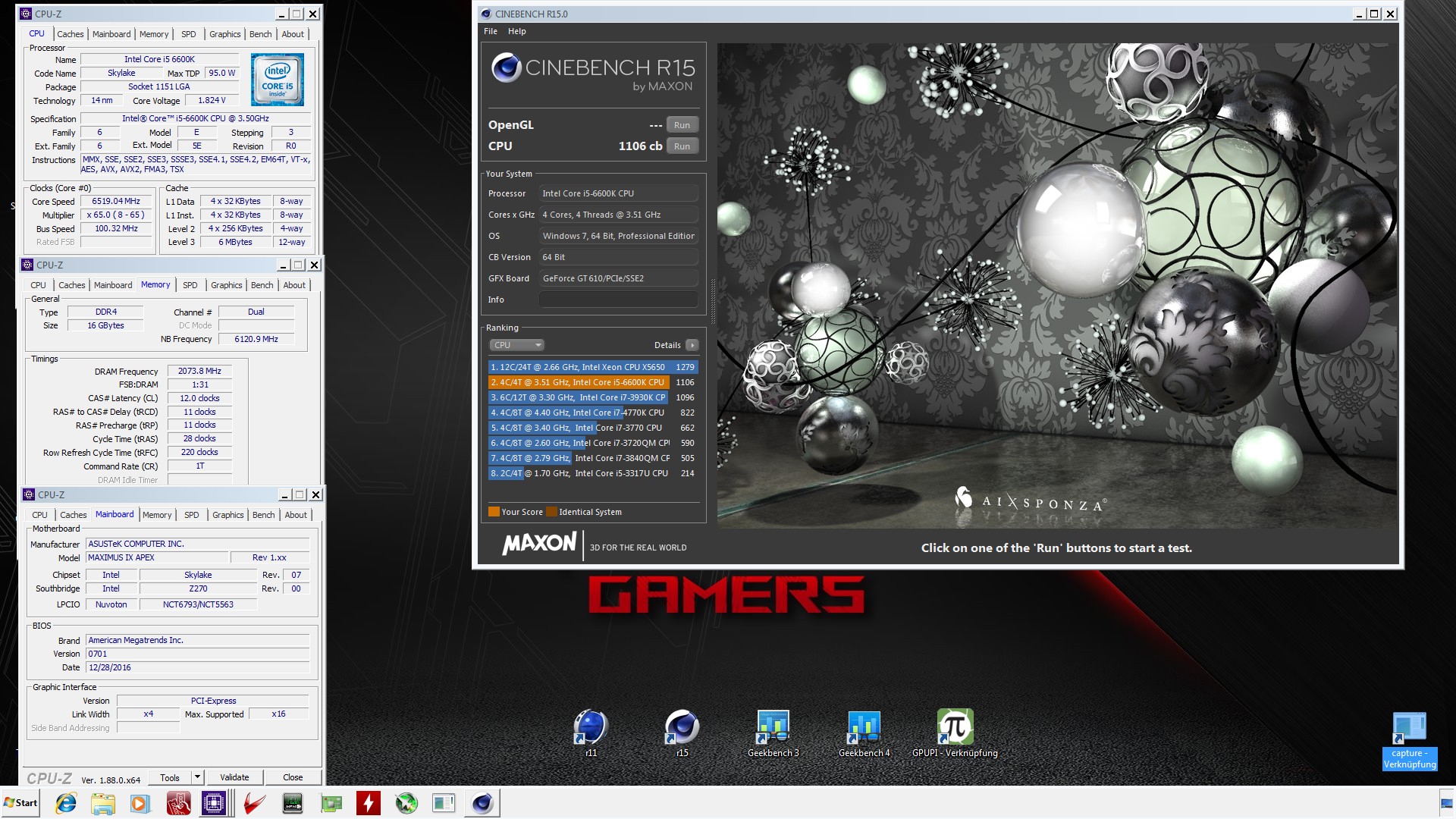This screenshot has width=1456, height=819.
Task: Open the CPU ranking dropdown
Action: (x=516, y=345)
